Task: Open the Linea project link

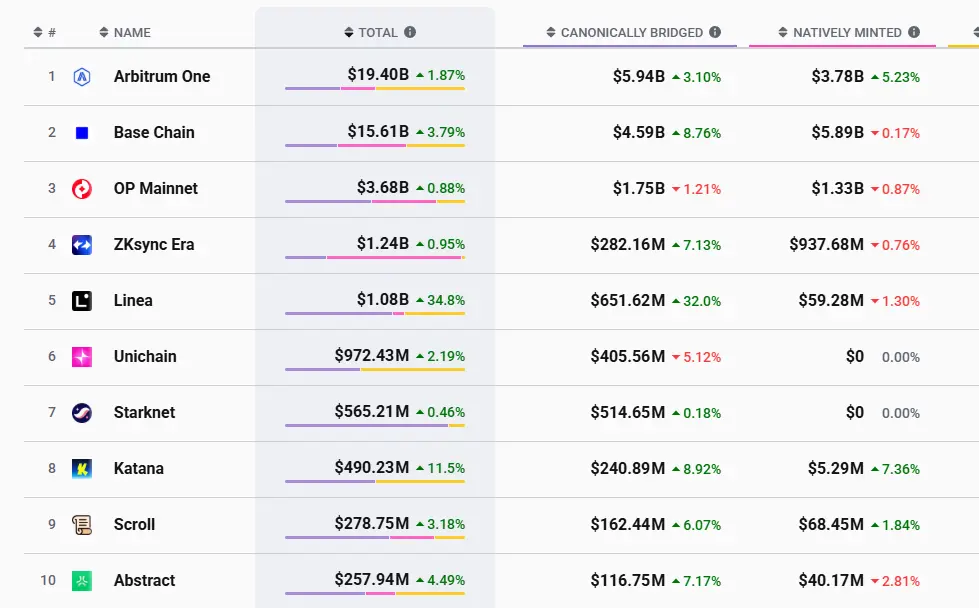Action: click(x=133, y=300)
